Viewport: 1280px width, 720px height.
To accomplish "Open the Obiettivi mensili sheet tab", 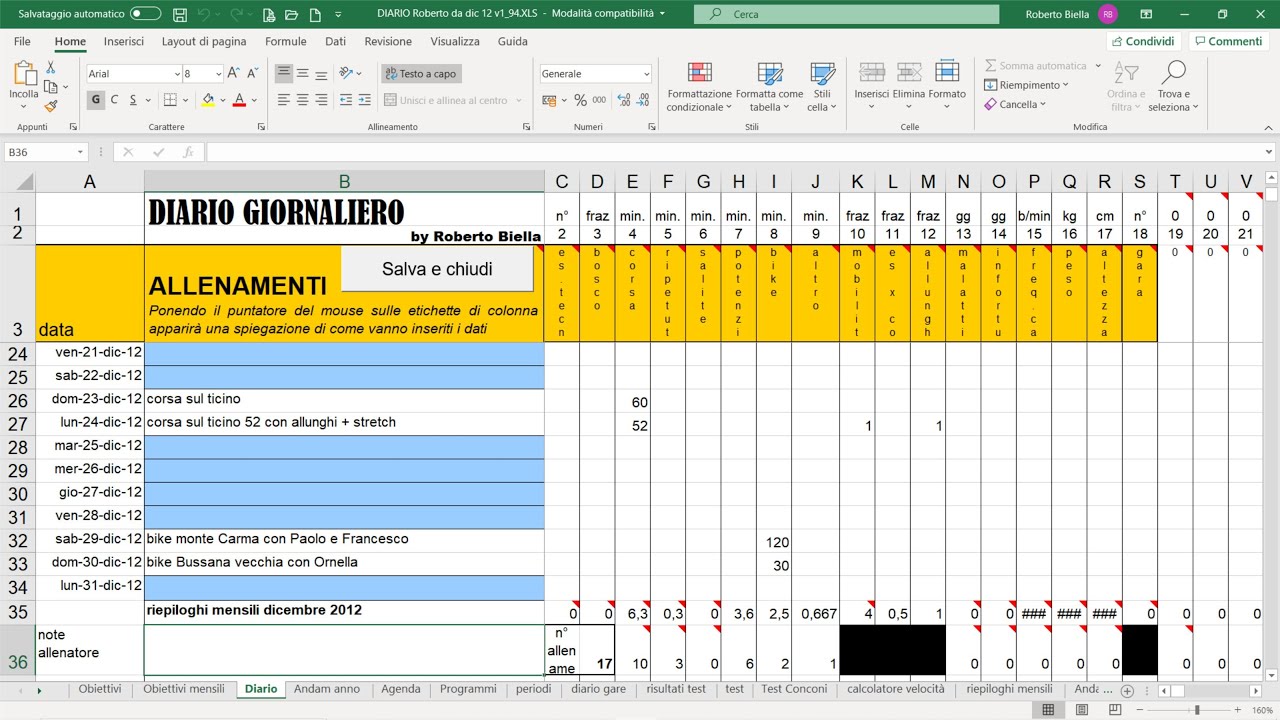I will tap(184, 689).
